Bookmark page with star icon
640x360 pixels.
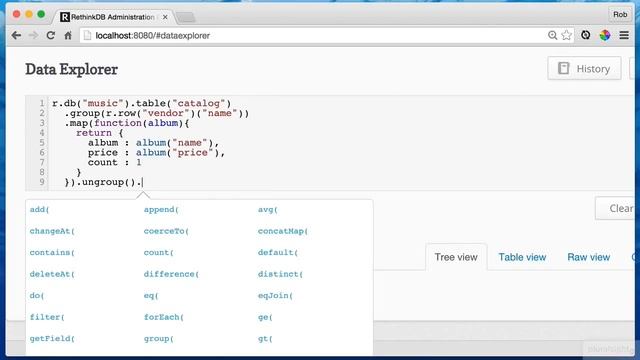pyautogui.click(x=566, y=36)
